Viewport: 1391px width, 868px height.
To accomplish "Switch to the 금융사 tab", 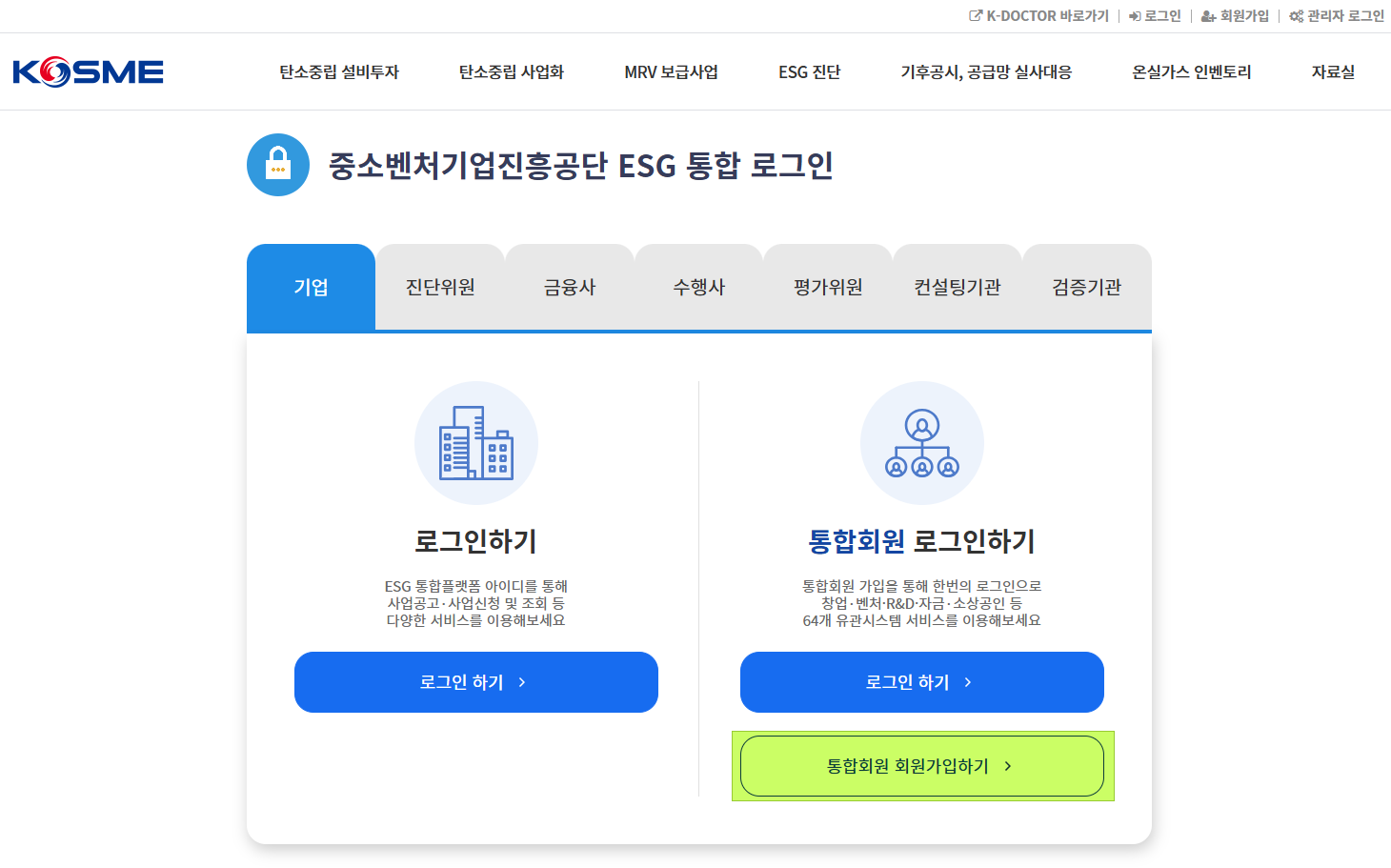I will pyautogui.click(x=570, y=287).
